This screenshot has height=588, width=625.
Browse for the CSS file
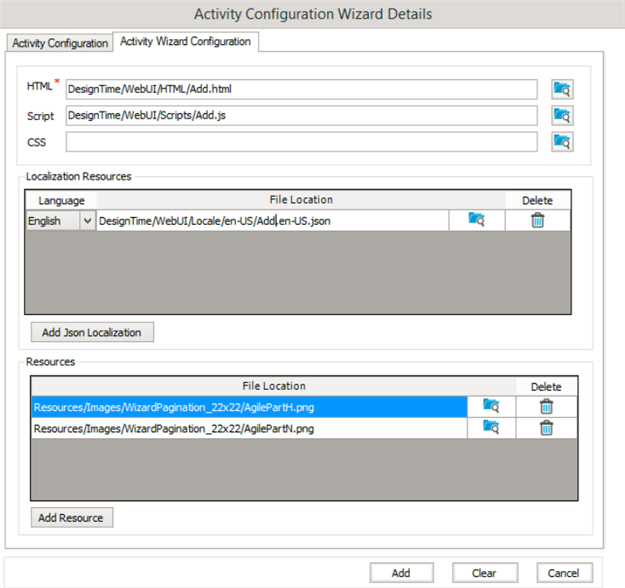pos(562,142)
